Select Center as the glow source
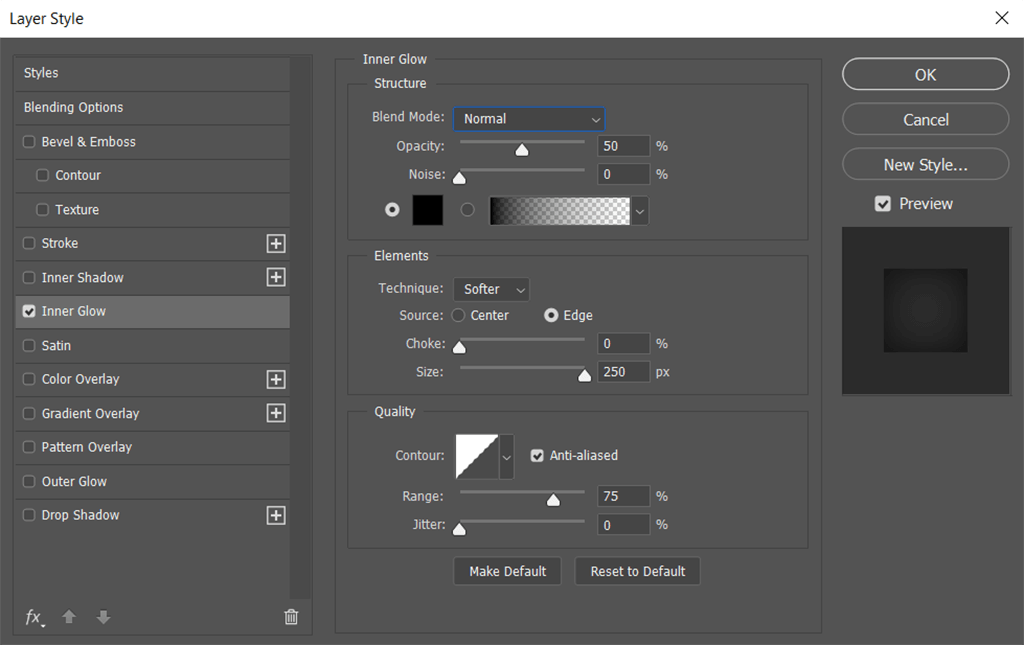 [459, 315]
